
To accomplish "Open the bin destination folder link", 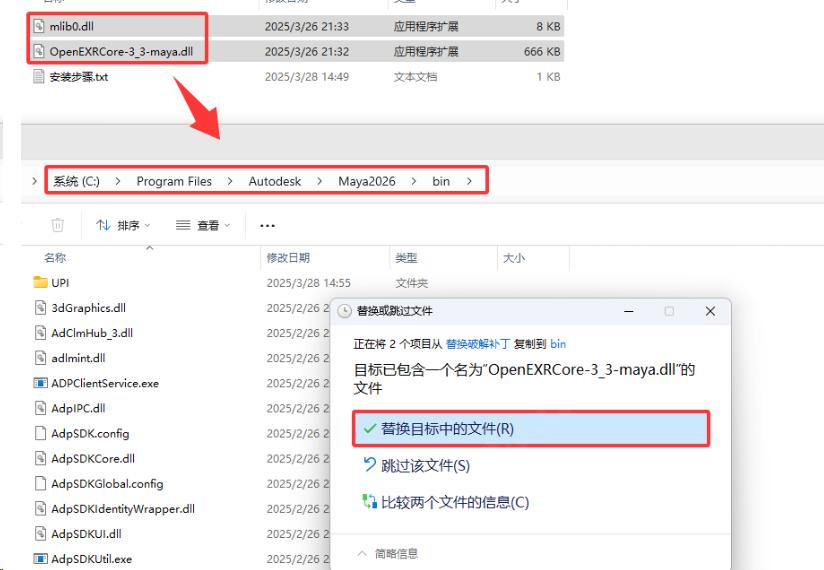I will 558,344.
